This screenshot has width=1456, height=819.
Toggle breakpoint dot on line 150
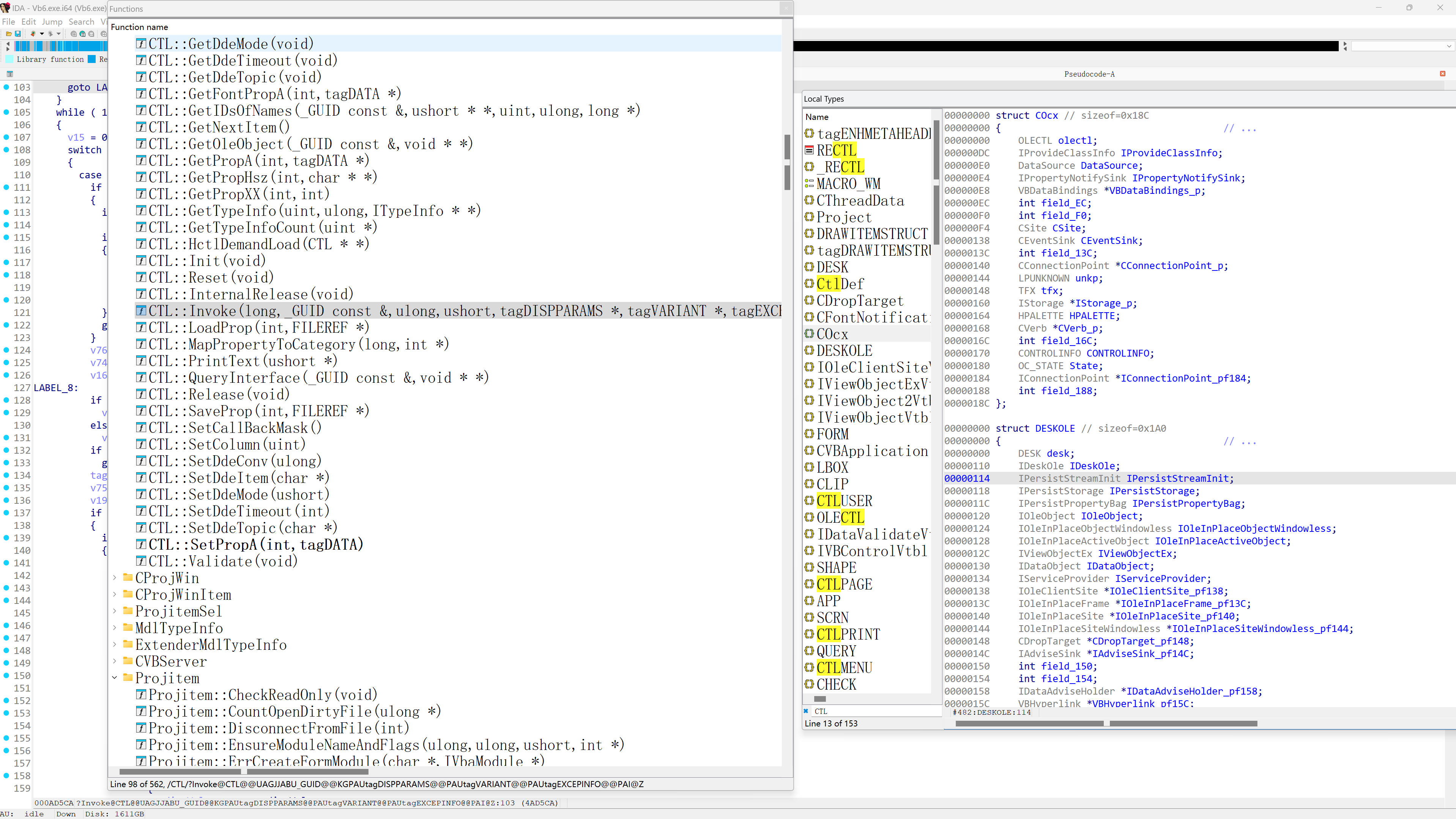pyautogui.click(x=7, y=676)
